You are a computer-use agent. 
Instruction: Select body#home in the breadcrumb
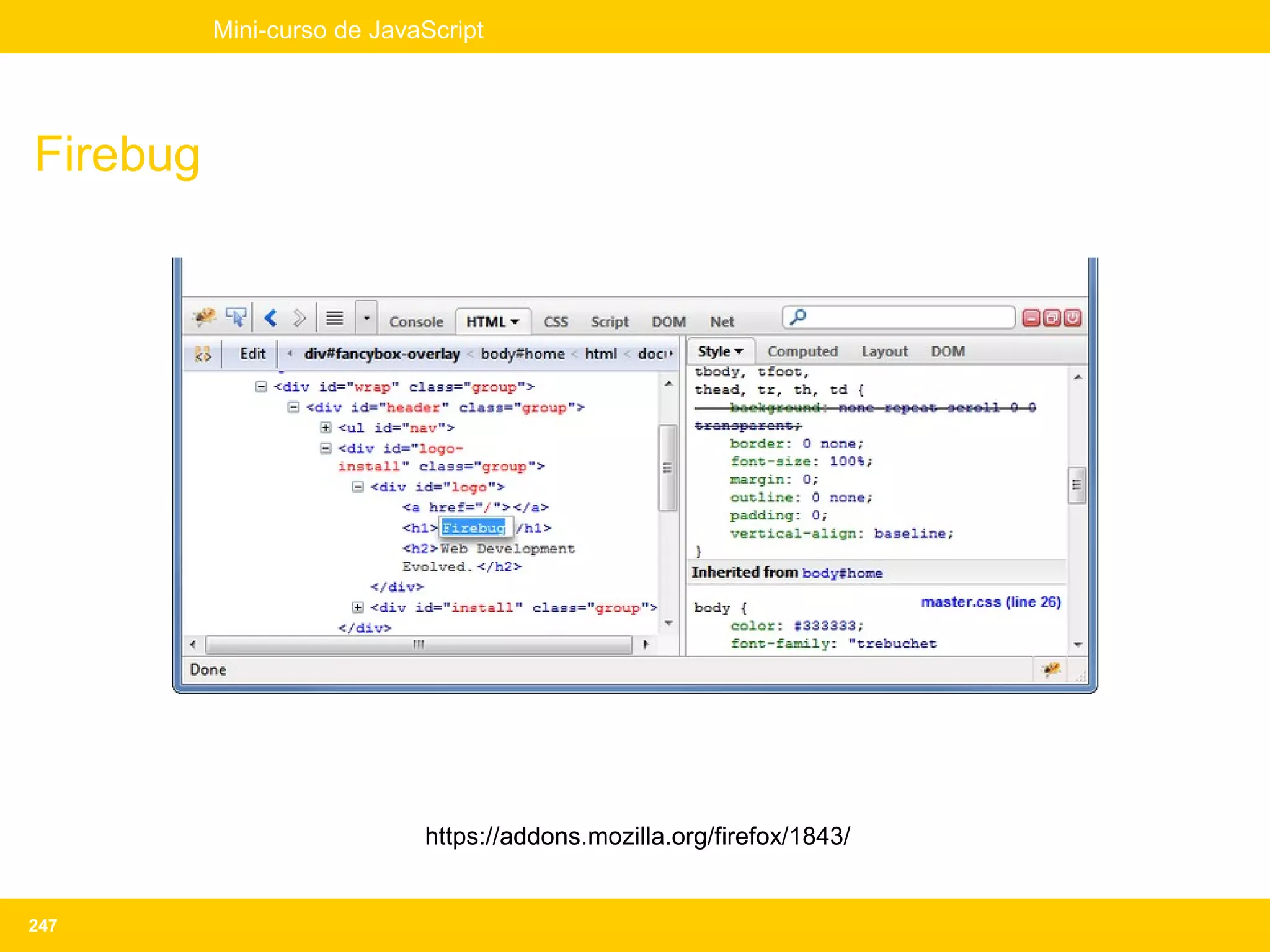tap(522, 354)
